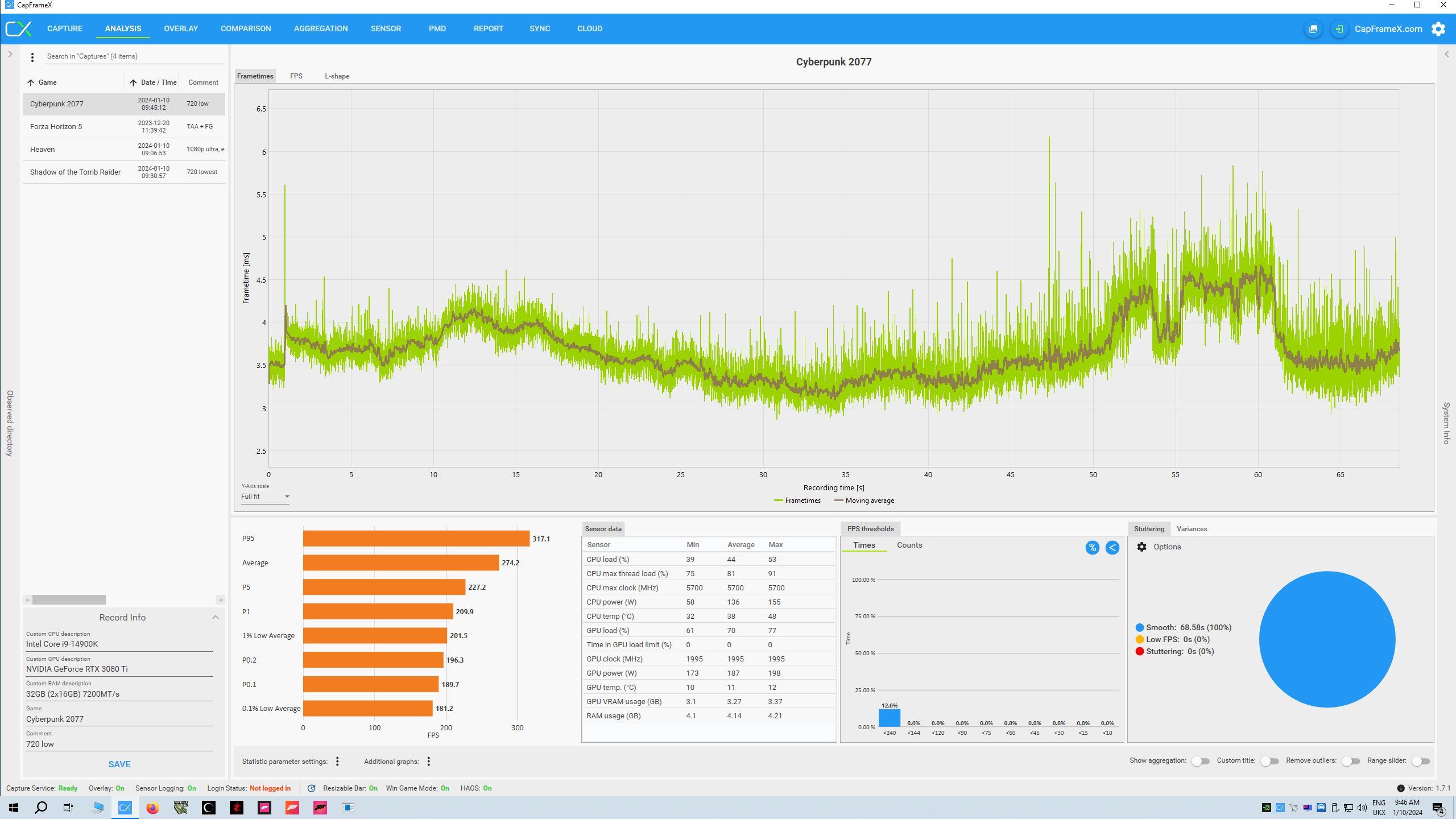
Task: Enable Show aggregation switch
Action: [x=1200, y=761]
